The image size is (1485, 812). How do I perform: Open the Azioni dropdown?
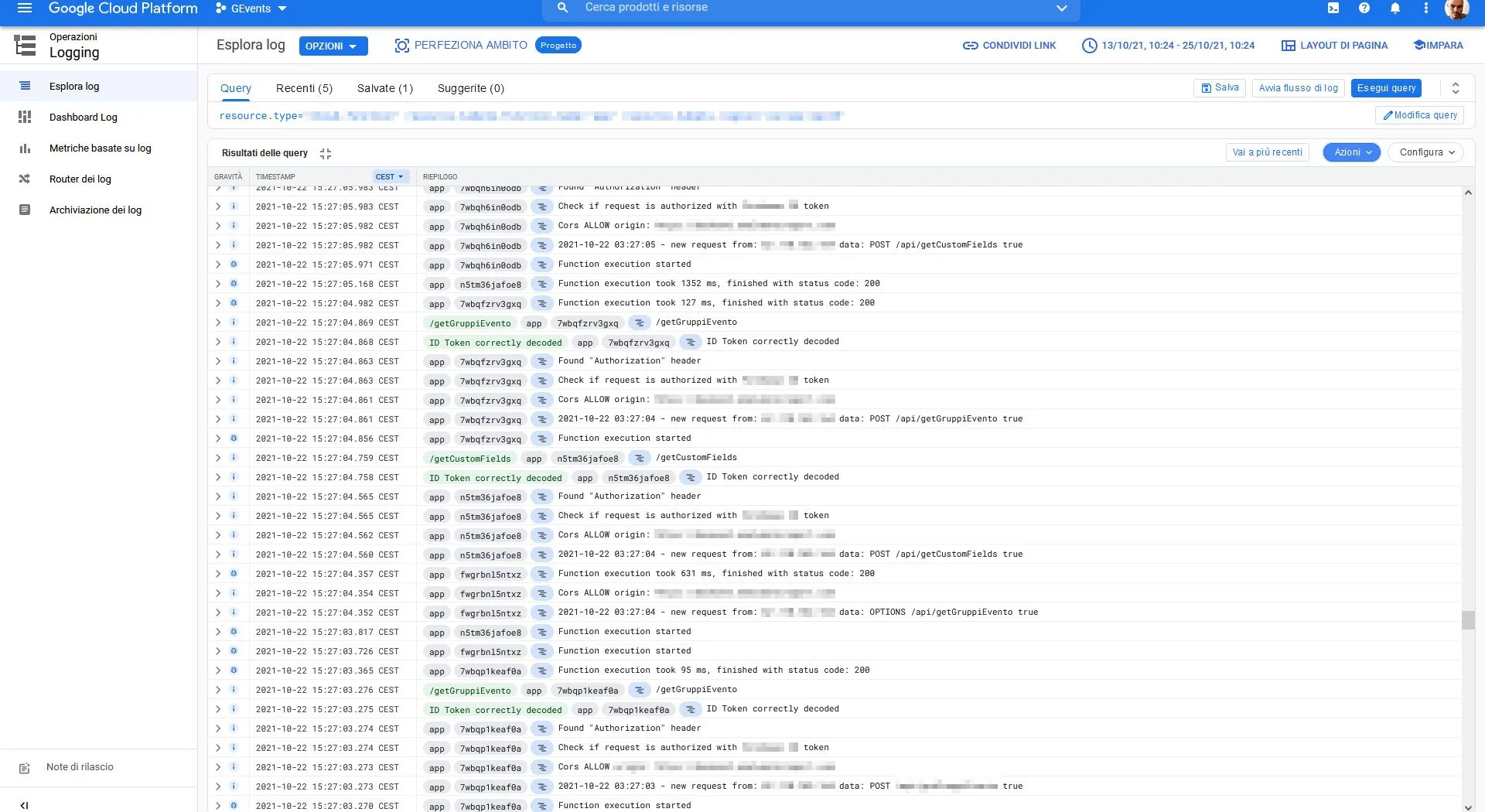pos(1352,152)
